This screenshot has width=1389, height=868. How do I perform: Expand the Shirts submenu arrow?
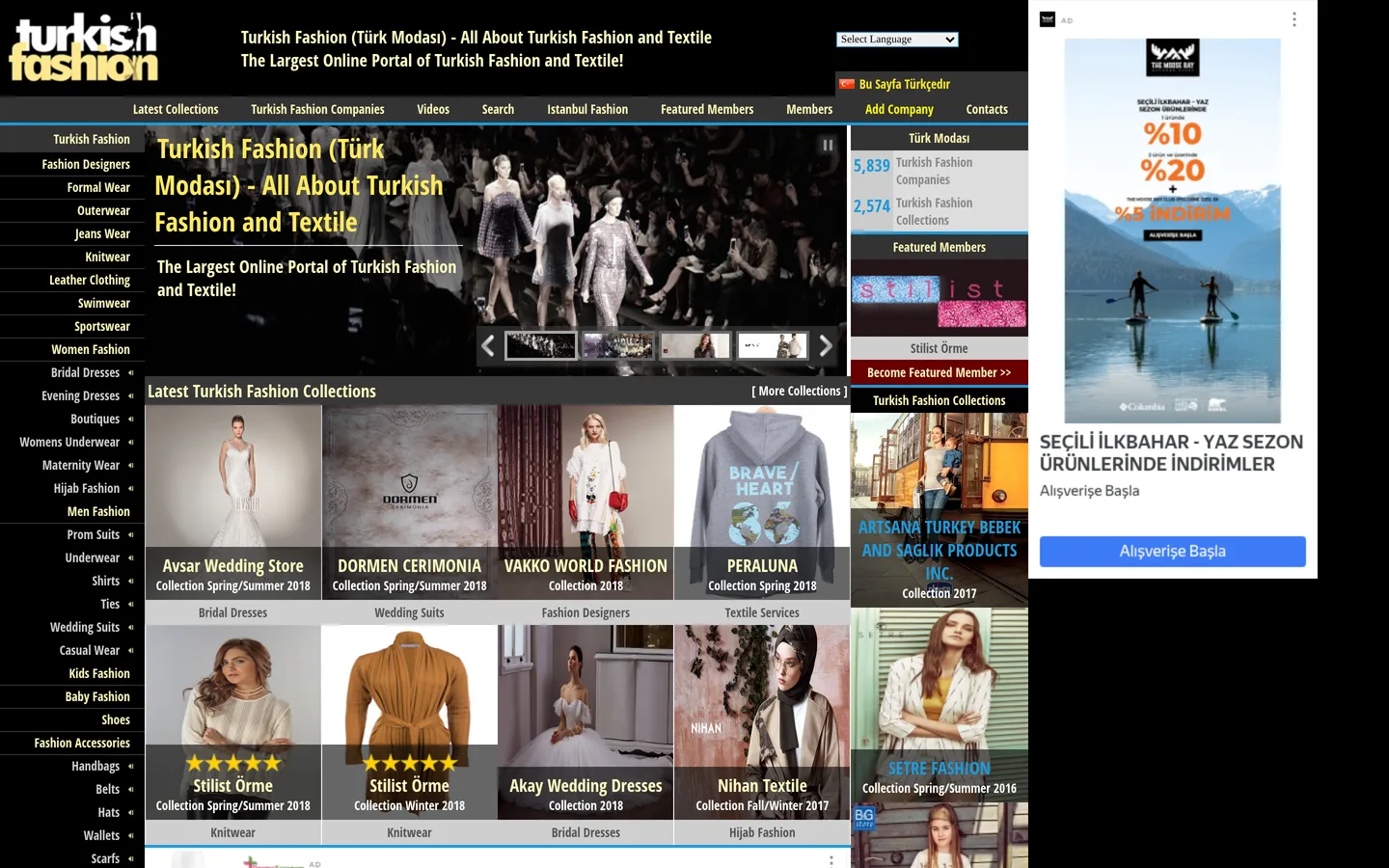(131, 581)
